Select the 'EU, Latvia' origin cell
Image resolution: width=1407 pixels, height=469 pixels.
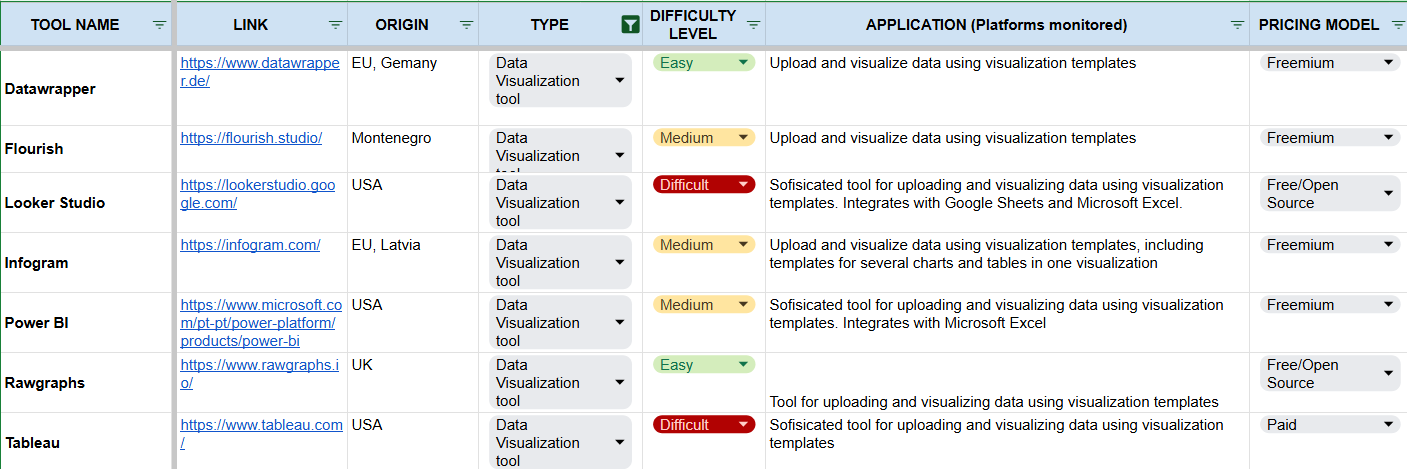coord(412,262)
